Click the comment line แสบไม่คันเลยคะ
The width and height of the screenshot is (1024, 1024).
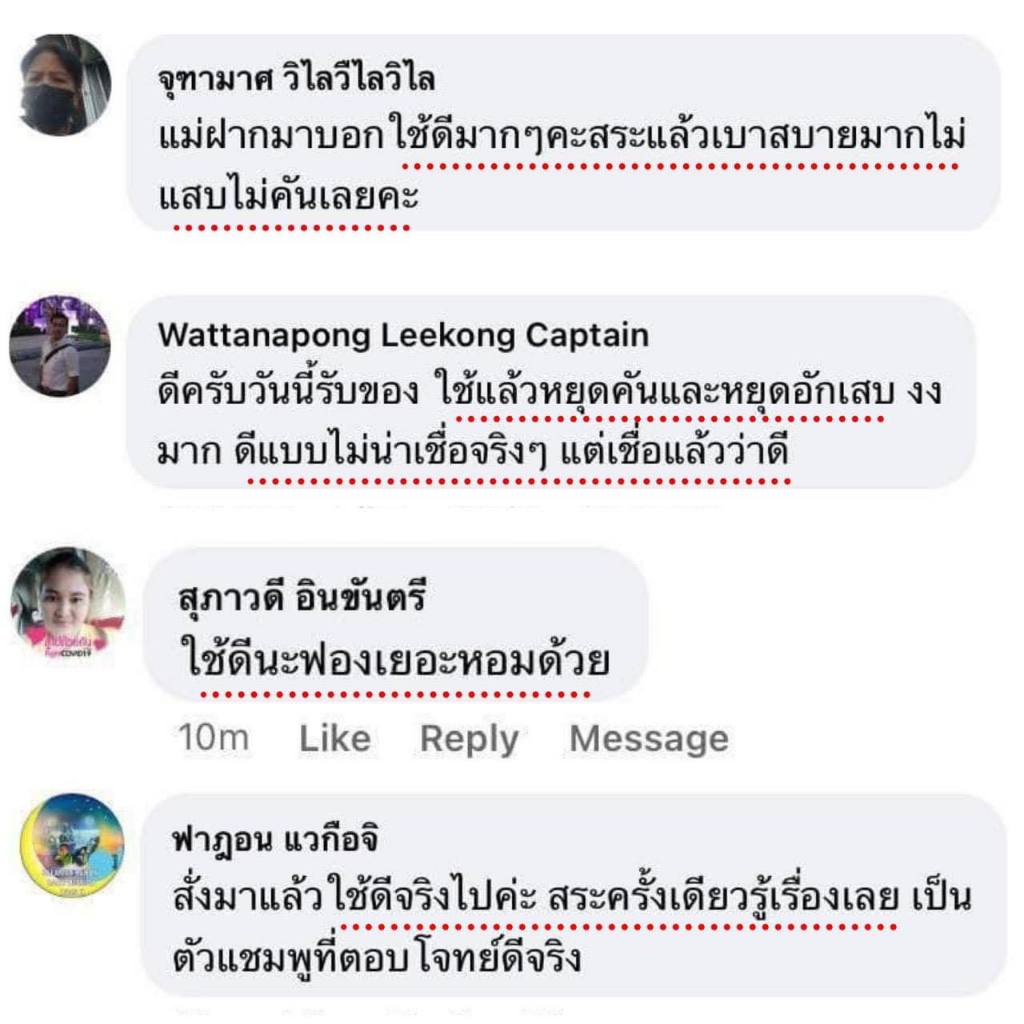click(x=288, y=197)
